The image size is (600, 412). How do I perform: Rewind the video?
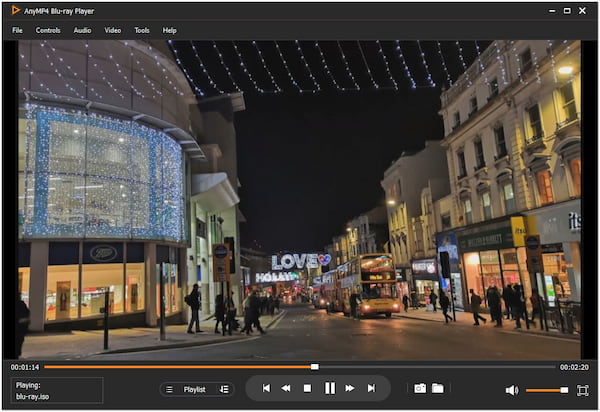click(286, 388)
